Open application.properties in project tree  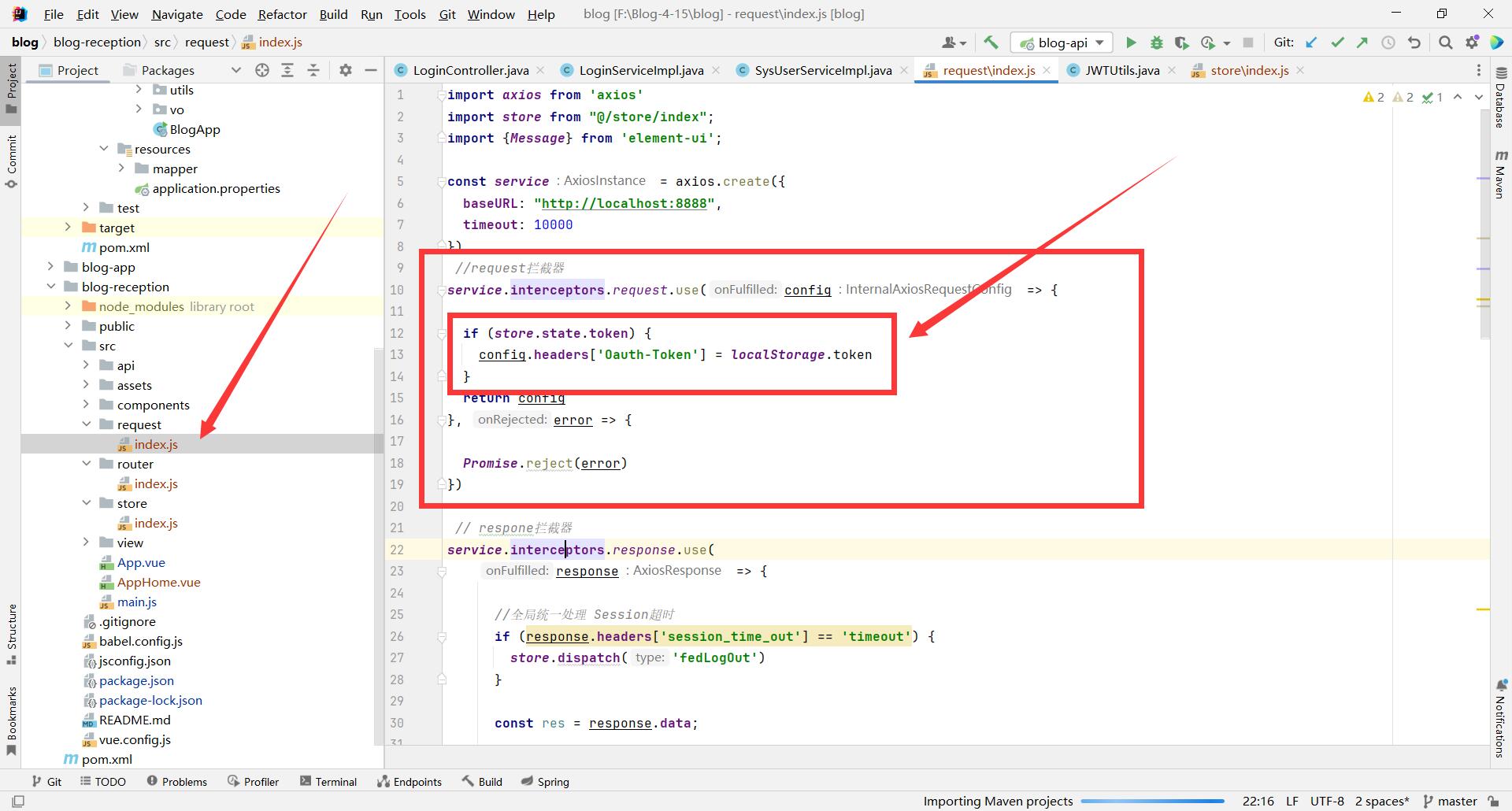[216, 188]
